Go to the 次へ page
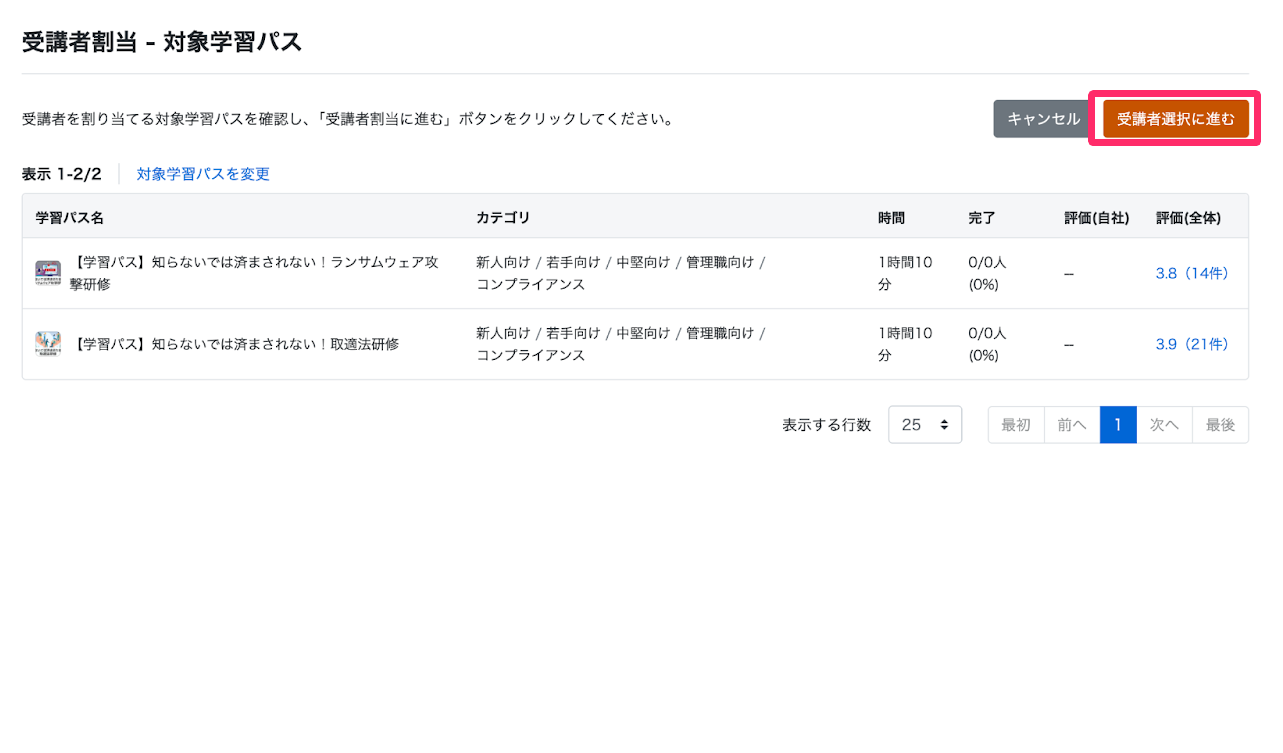Screen dimensions: 1283x753 click(1164, 425)
